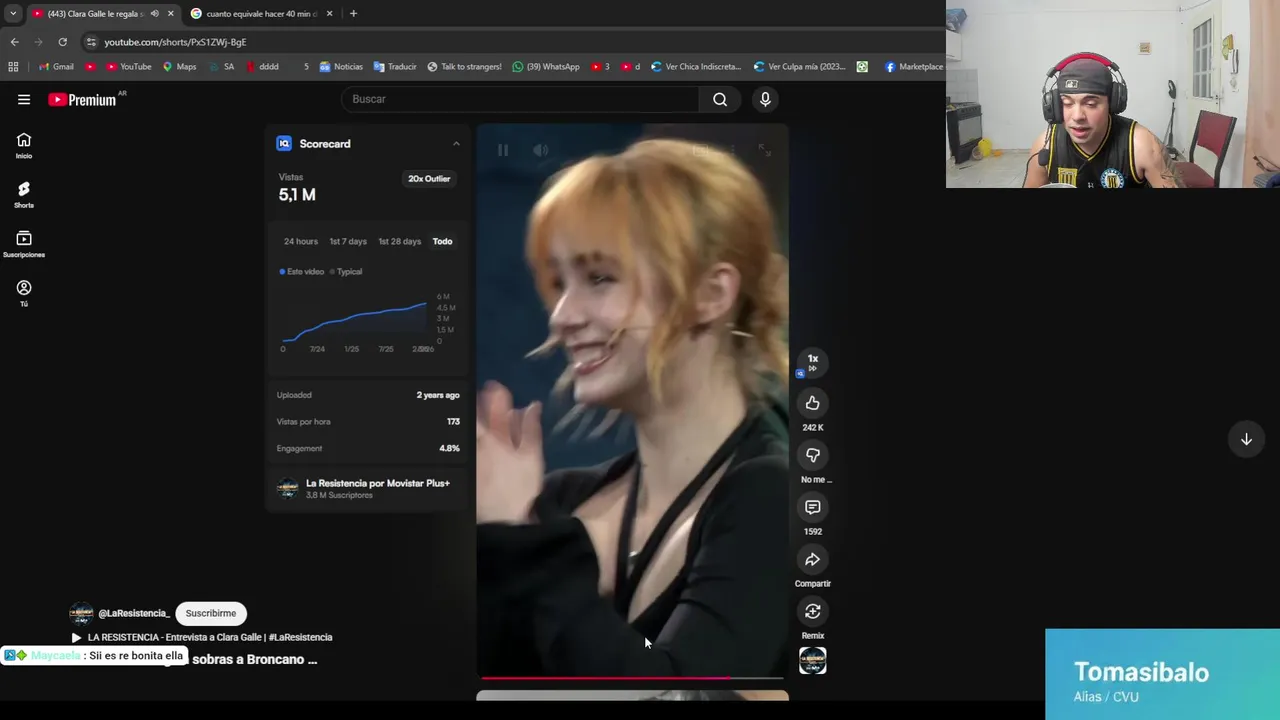
Task: Click the Engagement 4.8% value
Action: pyautogui.click(x=449, y=448)
